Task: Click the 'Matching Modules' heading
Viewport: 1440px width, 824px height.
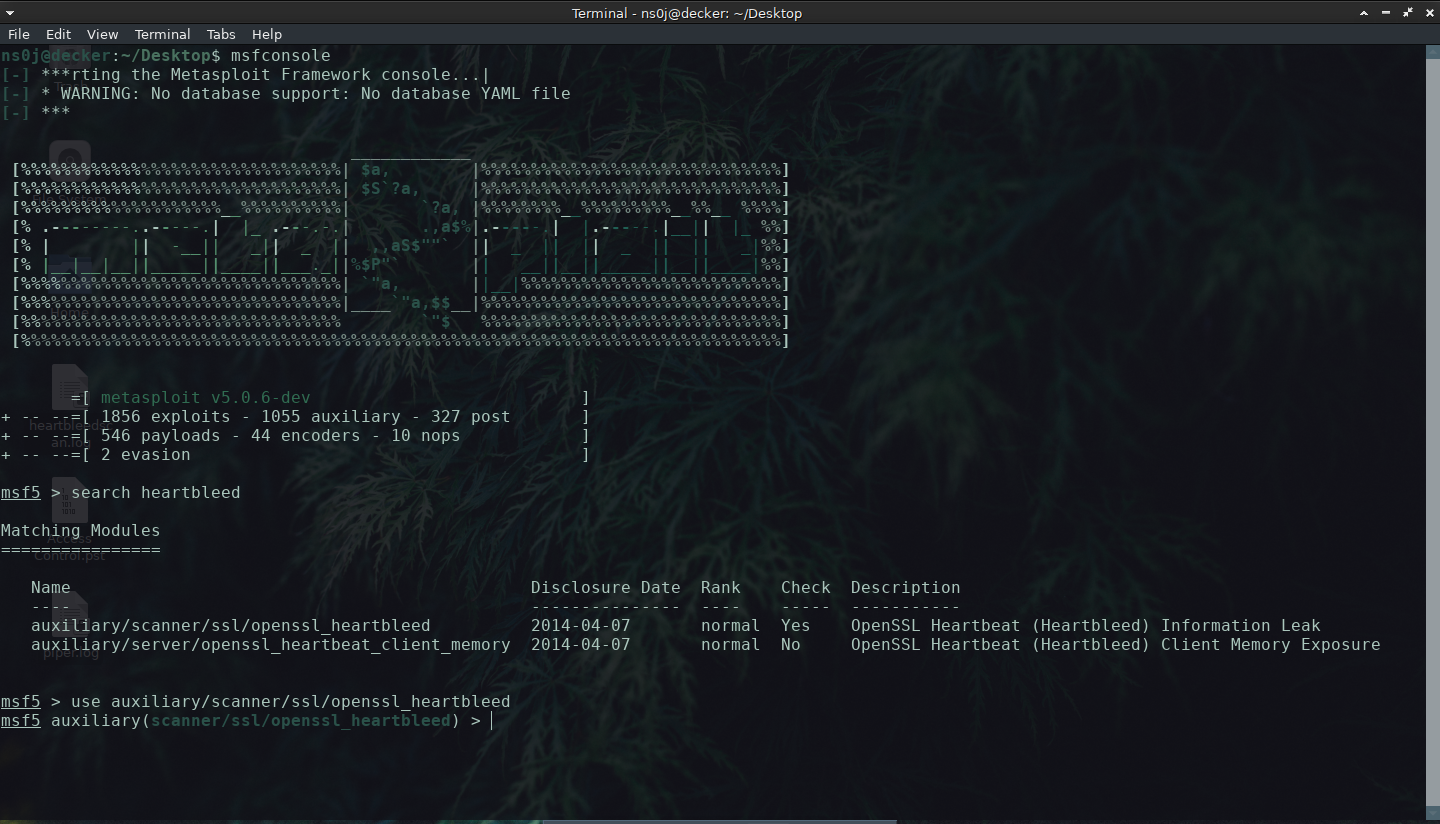Action: (80, 530)
